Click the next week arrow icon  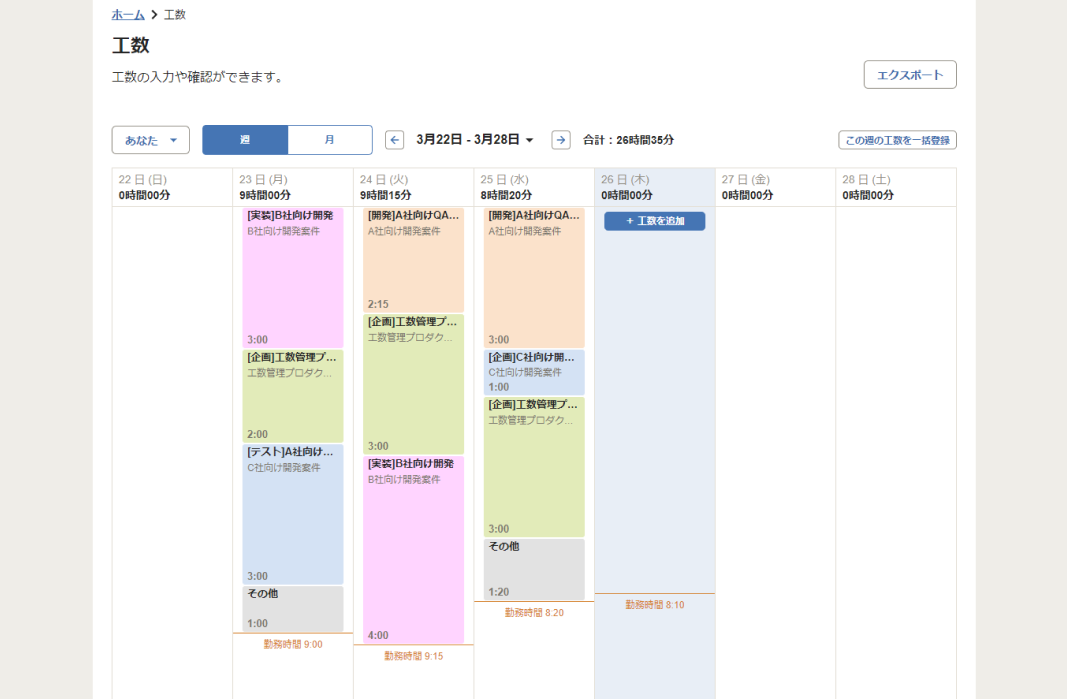click(x=561, y=139)
